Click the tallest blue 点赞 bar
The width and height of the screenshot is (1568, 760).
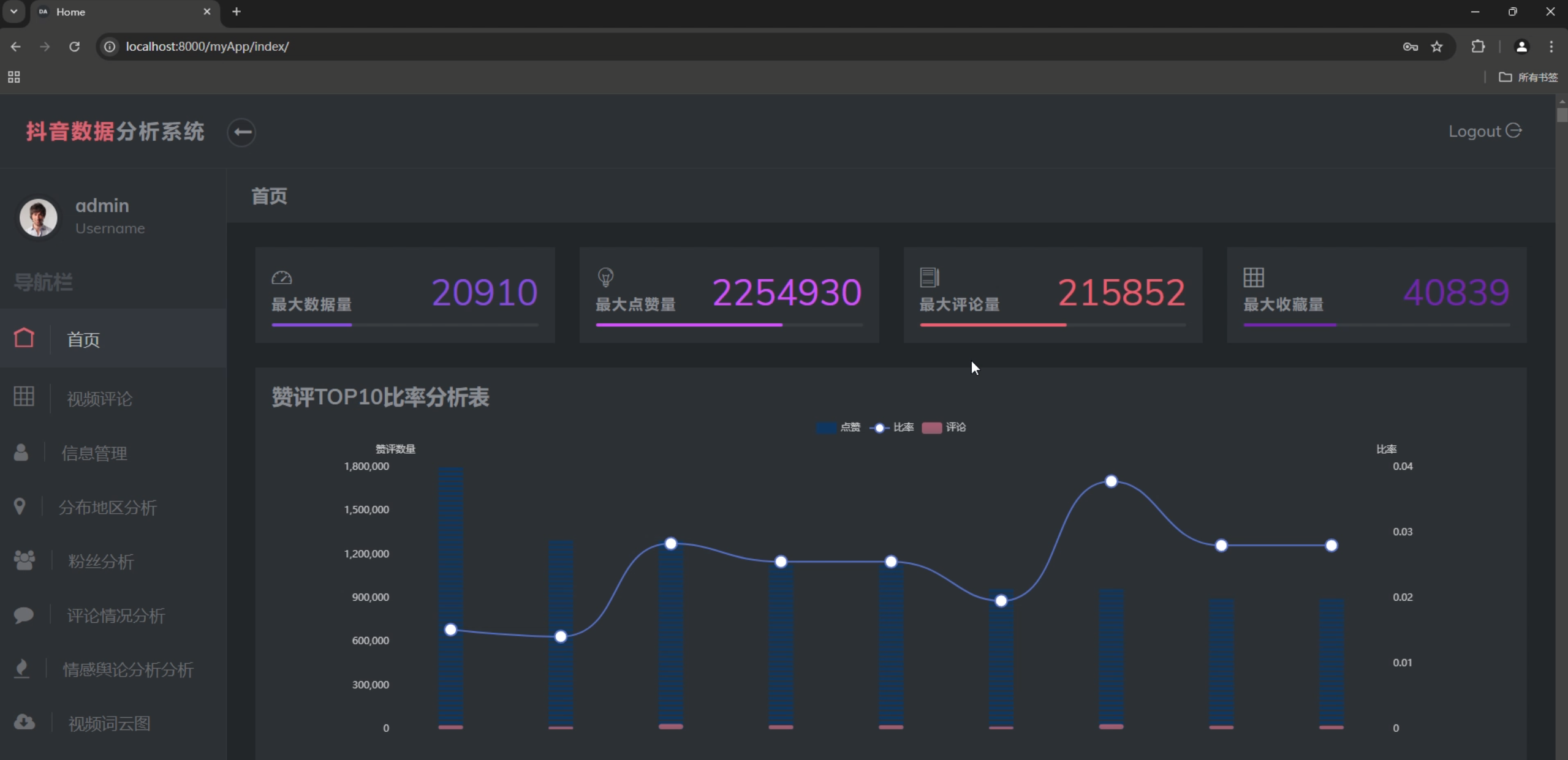point(450,597)
